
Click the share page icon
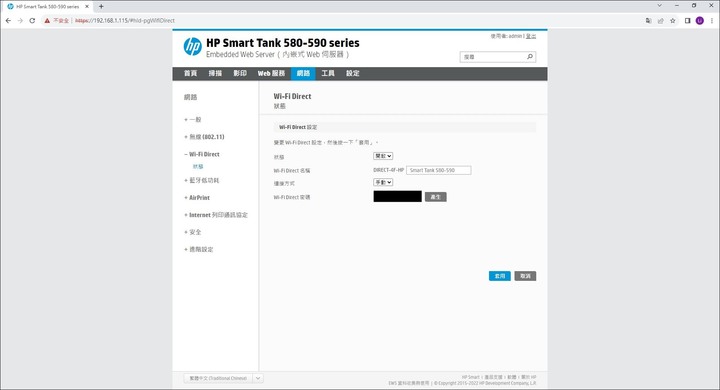pyautogui.click(x=661, y=21)
